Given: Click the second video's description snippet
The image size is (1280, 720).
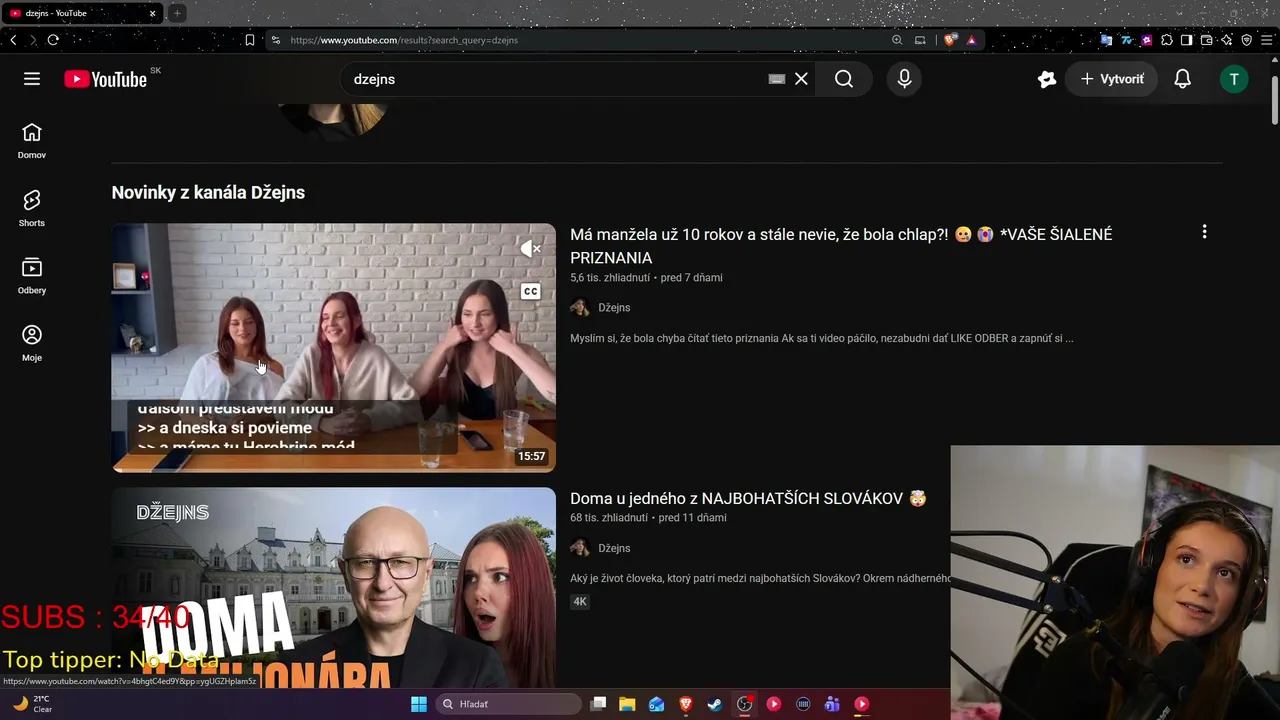Looking at the screenshot, I should 760,578.
